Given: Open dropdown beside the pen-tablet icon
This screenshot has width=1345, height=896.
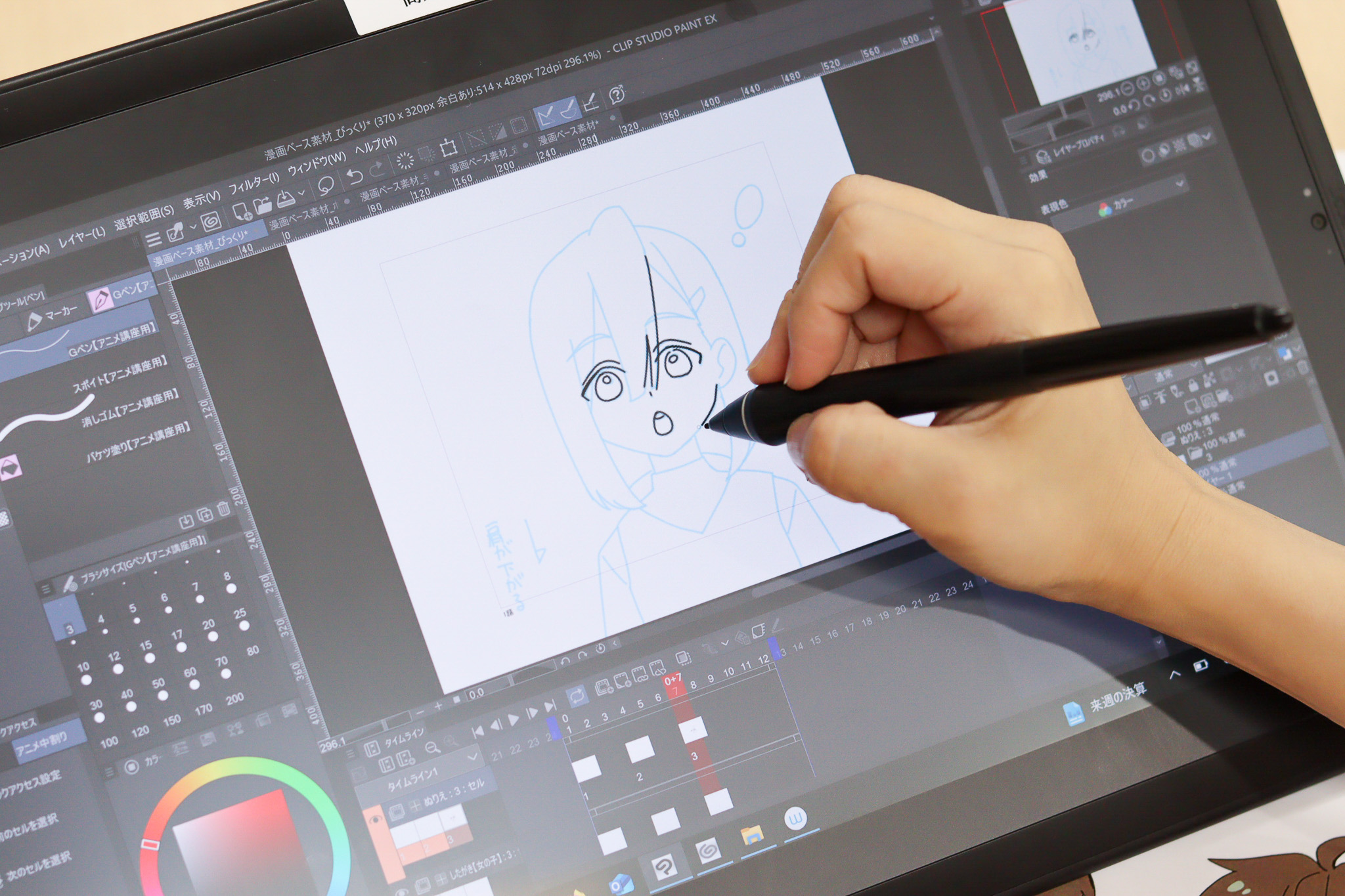Looking at the screenshot, I should click(x=193, y=226).
